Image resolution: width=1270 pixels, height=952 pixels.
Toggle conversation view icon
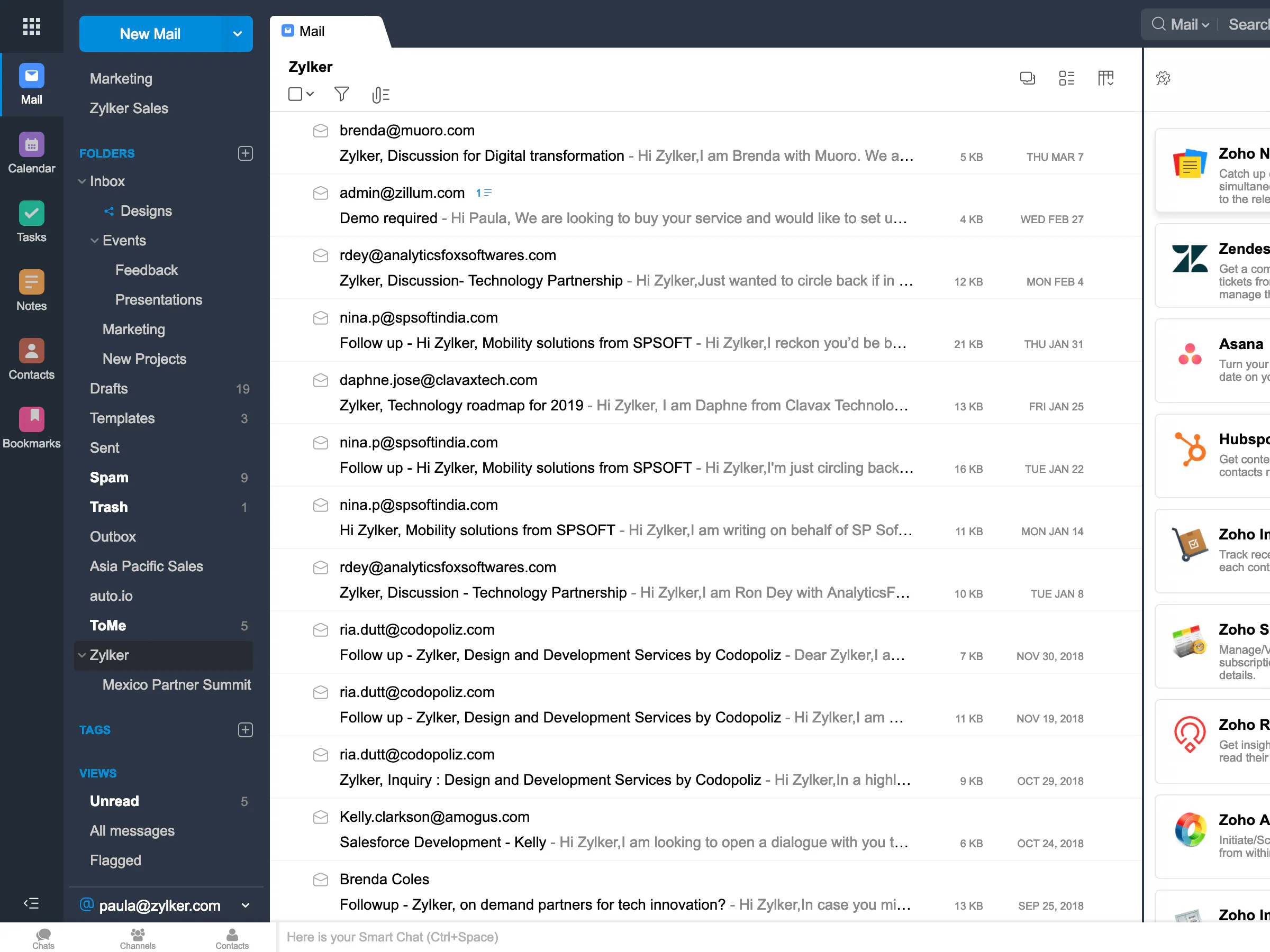tap(1027, 78)
